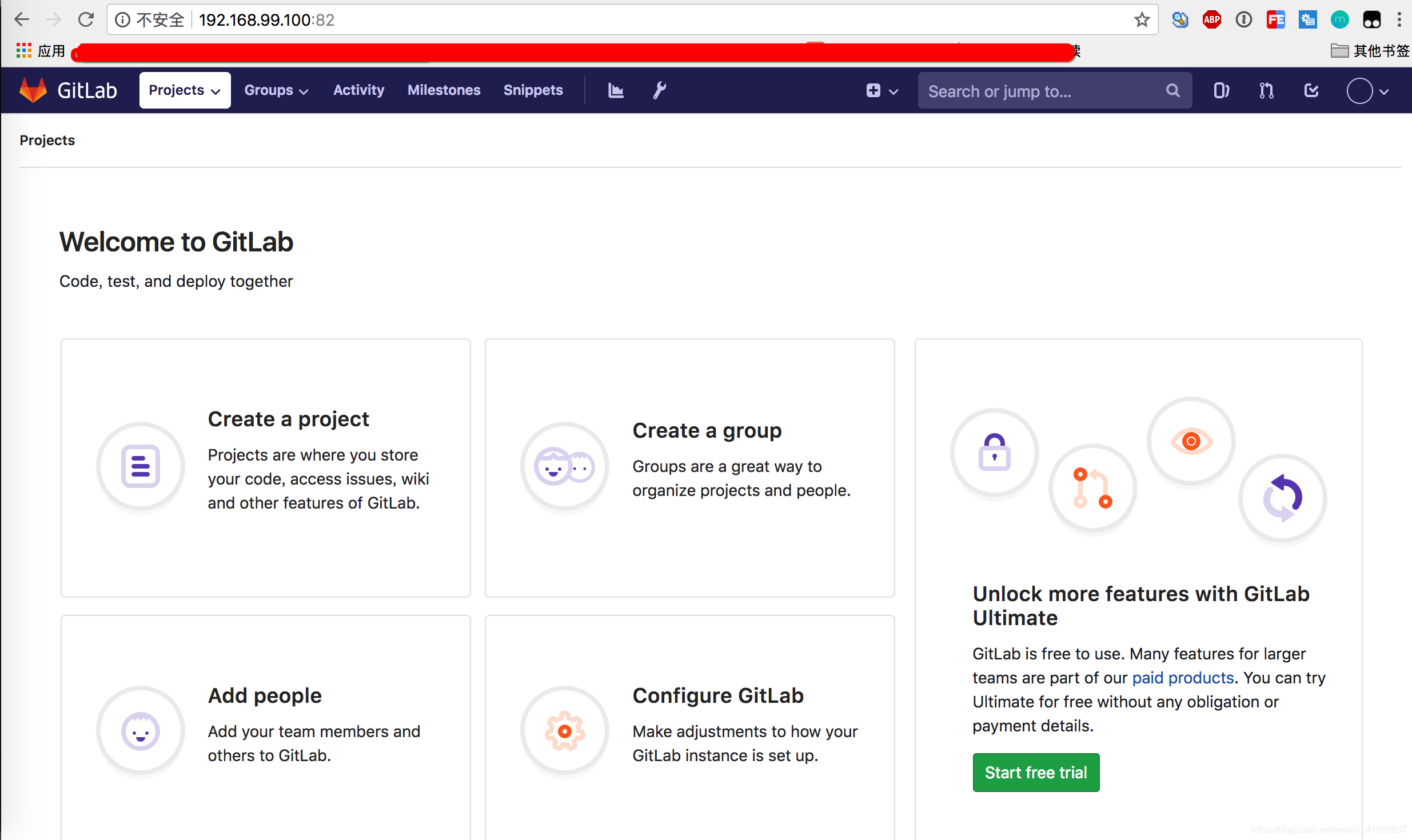Bookmark page with the star icon
The height and width of the screenshot is (840, 1412).
1142,20
